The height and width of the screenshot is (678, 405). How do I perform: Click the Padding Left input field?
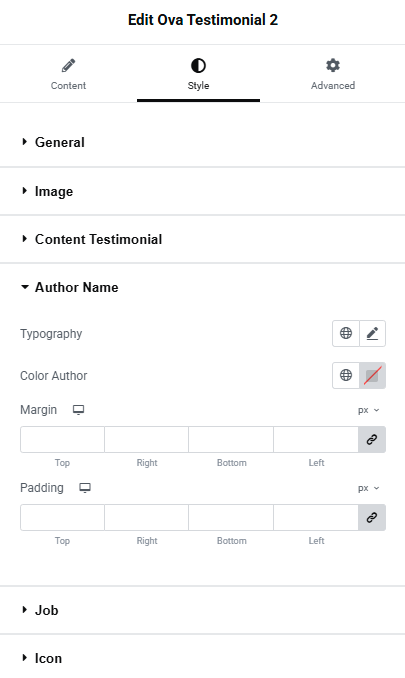pos(316,518)
